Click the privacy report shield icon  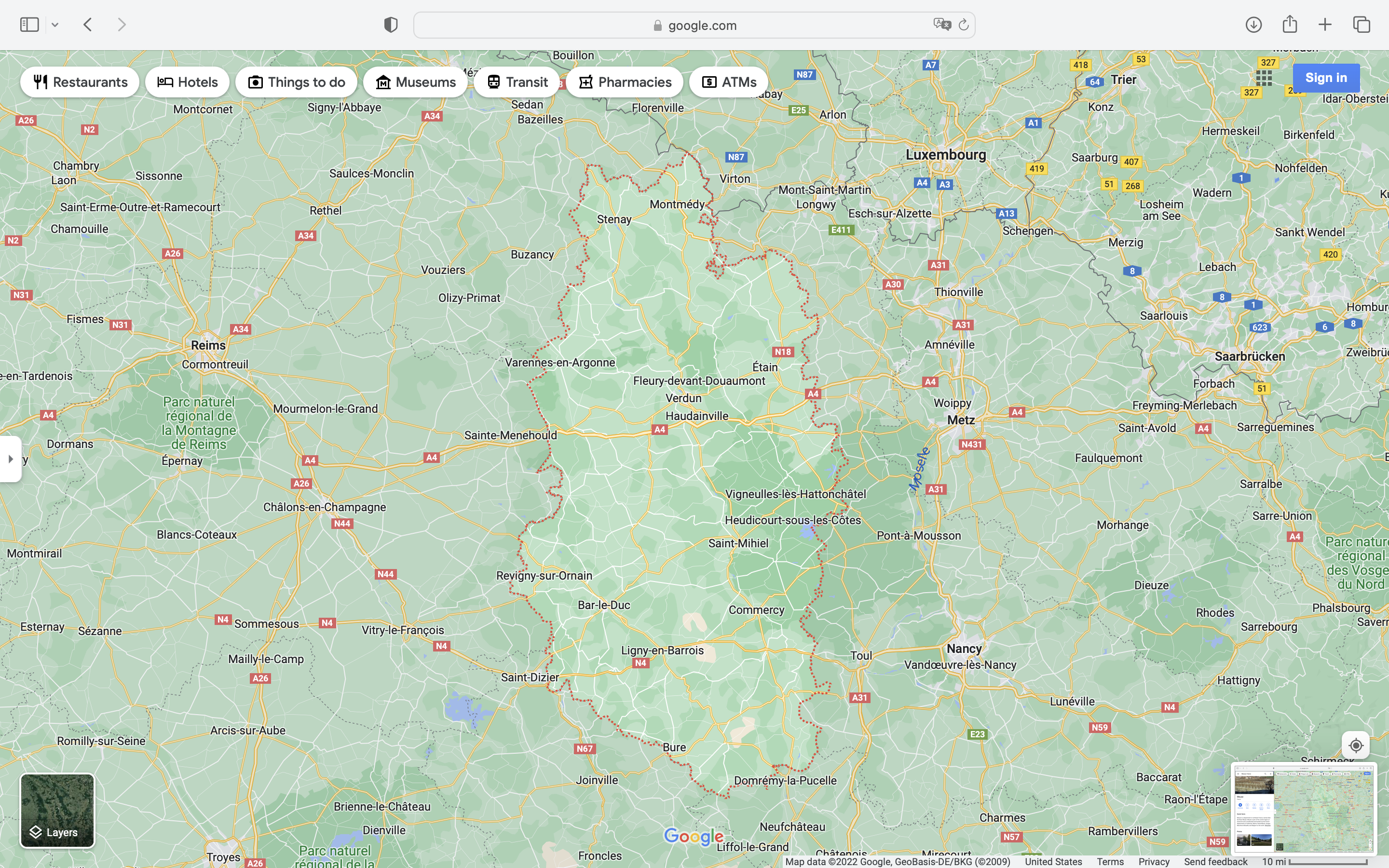click(390, 25)
